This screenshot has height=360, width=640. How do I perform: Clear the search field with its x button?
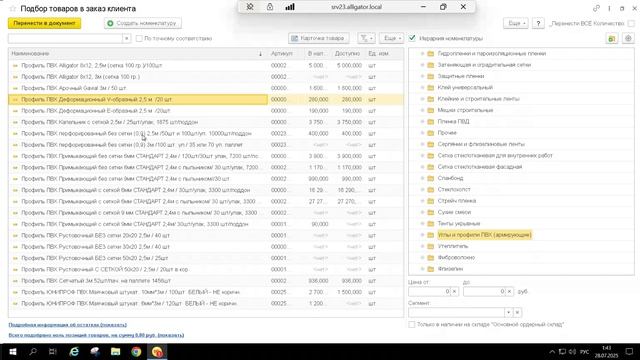127,38
